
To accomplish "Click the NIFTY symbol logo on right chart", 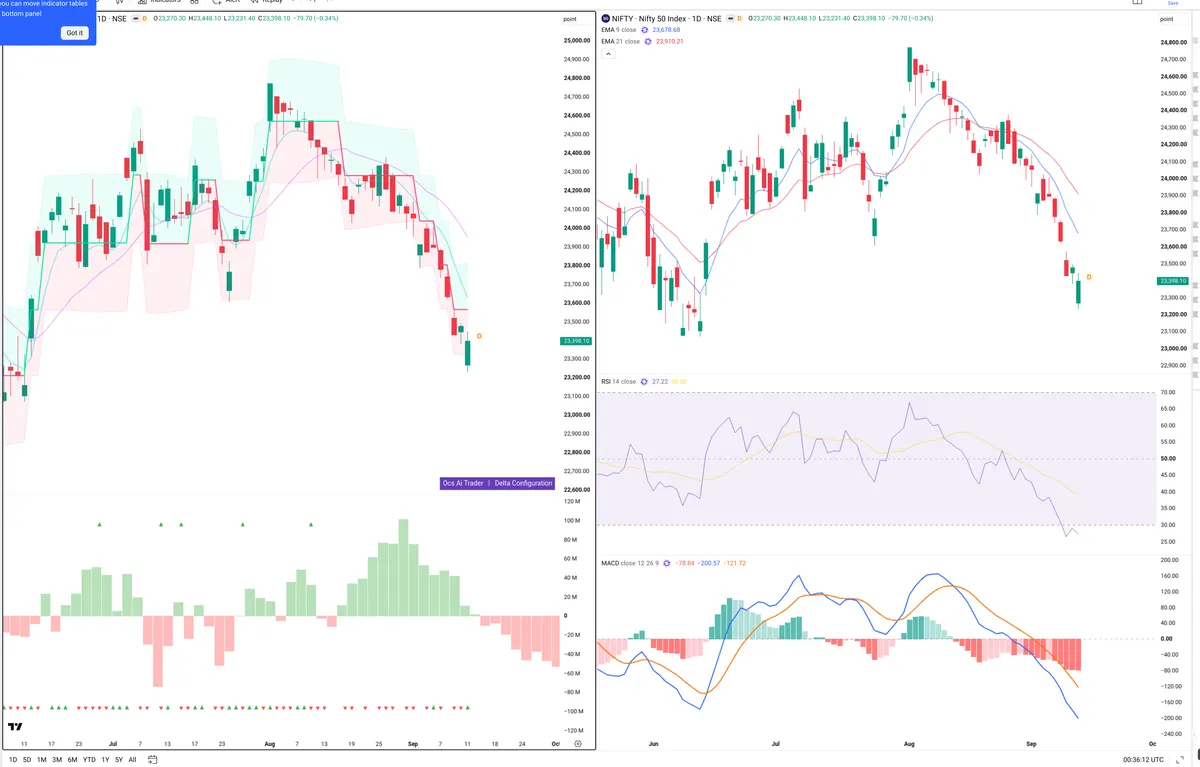I will pyautogui.click(x=606, y=18).
